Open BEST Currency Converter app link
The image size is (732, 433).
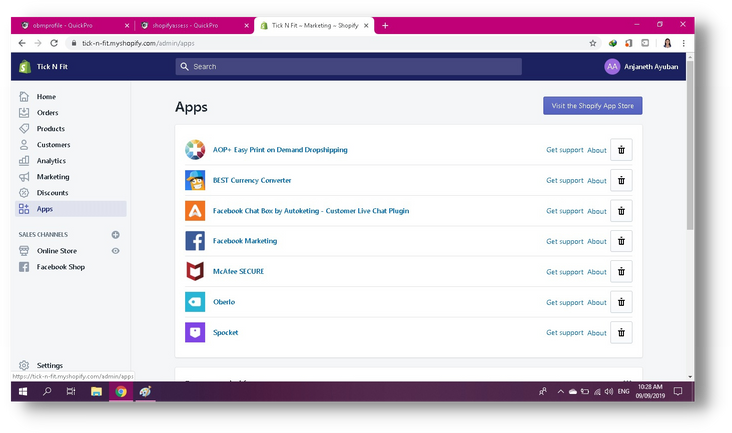(x=252, y=181)
